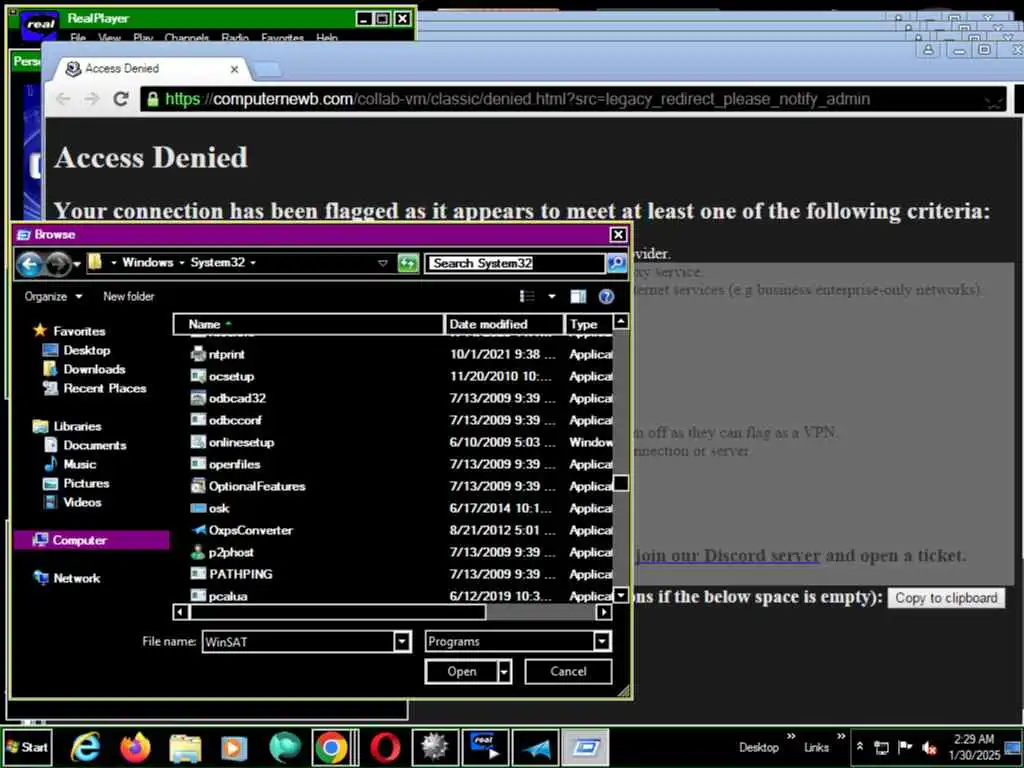Open the File name combo box dropdown

point(403,642)
